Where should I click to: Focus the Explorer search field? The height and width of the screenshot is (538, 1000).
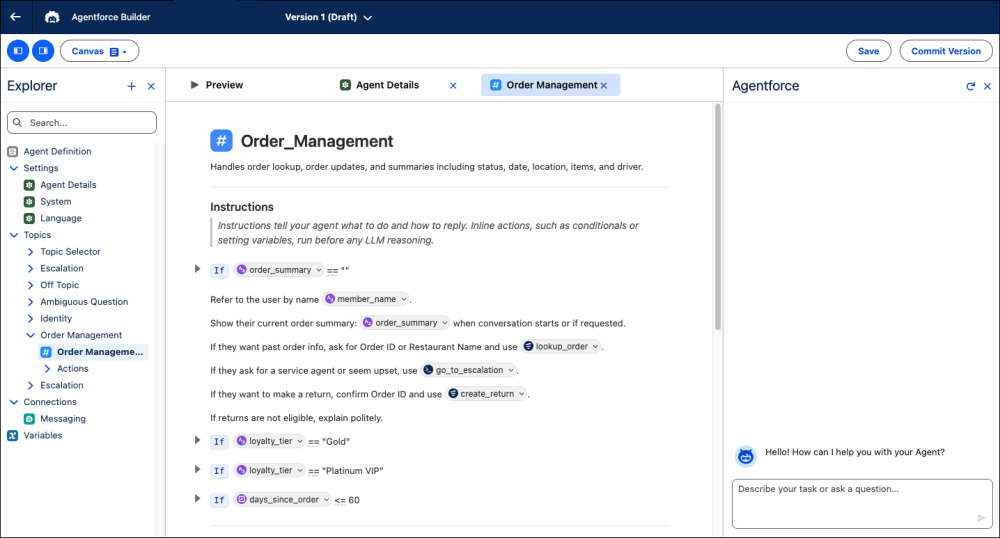pyautogui.click(x=82, y=122)
